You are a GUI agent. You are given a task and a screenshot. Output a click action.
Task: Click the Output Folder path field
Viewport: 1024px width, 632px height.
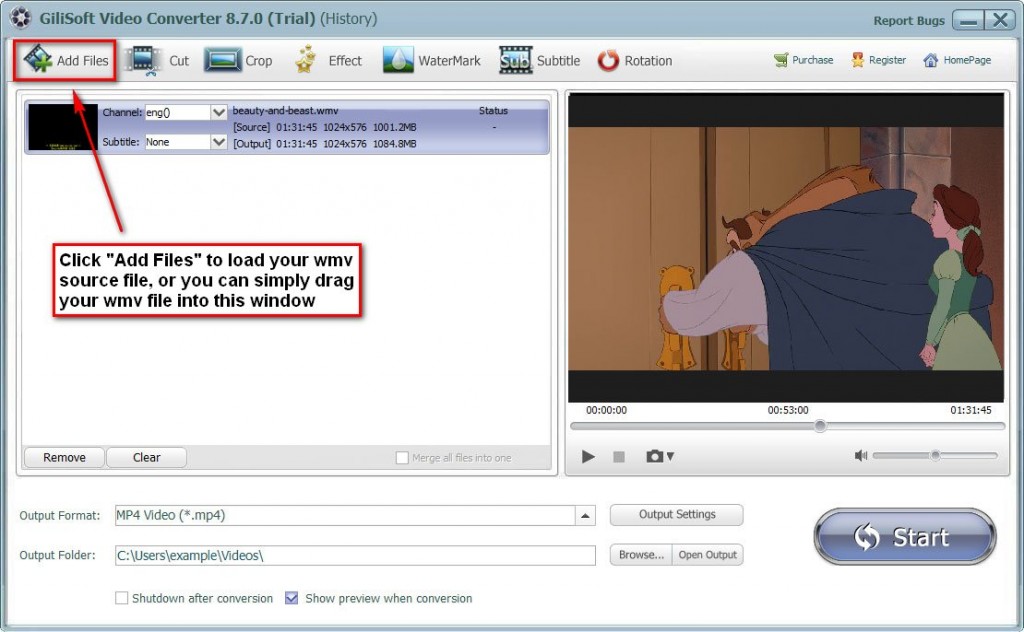(355, 556)
